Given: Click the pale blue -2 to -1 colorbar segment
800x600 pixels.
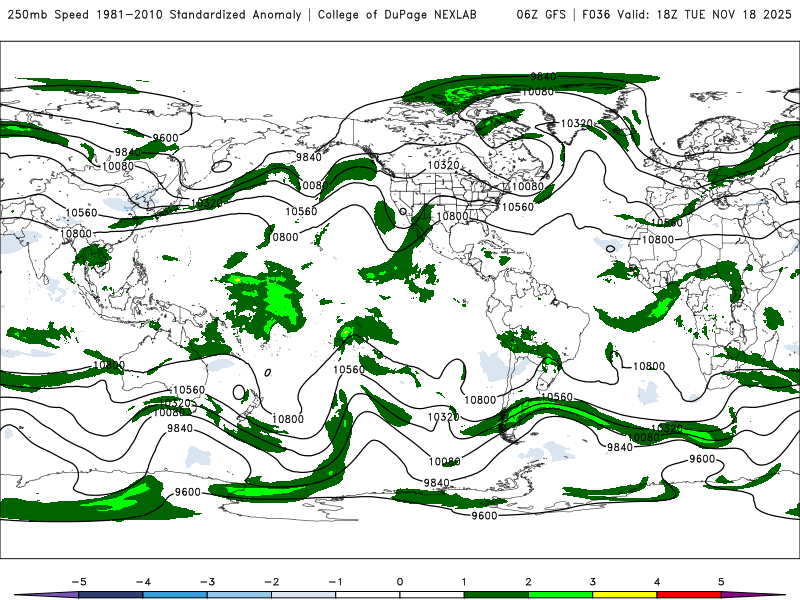Looking at the screenshot, I should coord(304,595).
